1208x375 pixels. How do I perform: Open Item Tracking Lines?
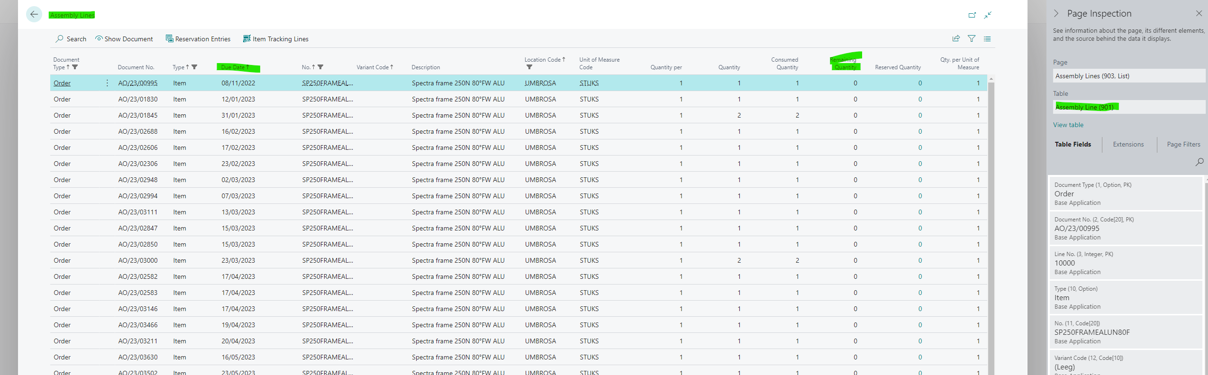[275, 39]
